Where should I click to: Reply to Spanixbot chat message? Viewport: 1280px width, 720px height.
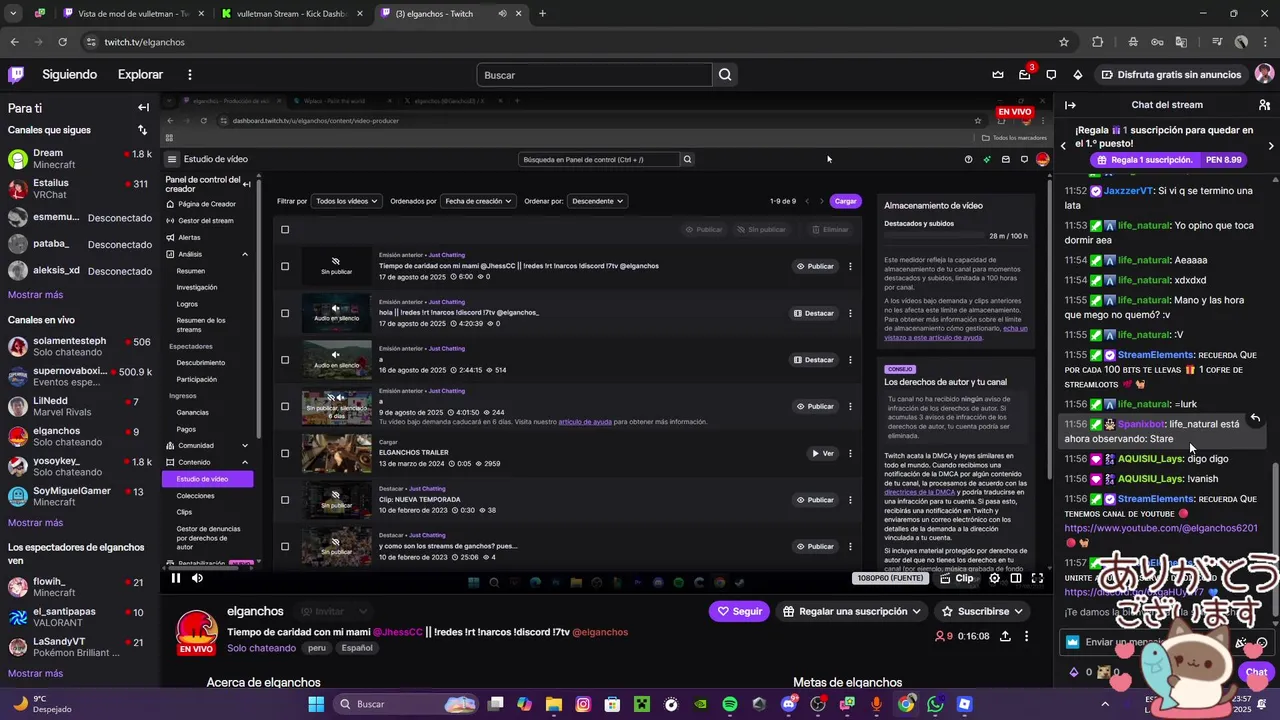(1255, 418)
